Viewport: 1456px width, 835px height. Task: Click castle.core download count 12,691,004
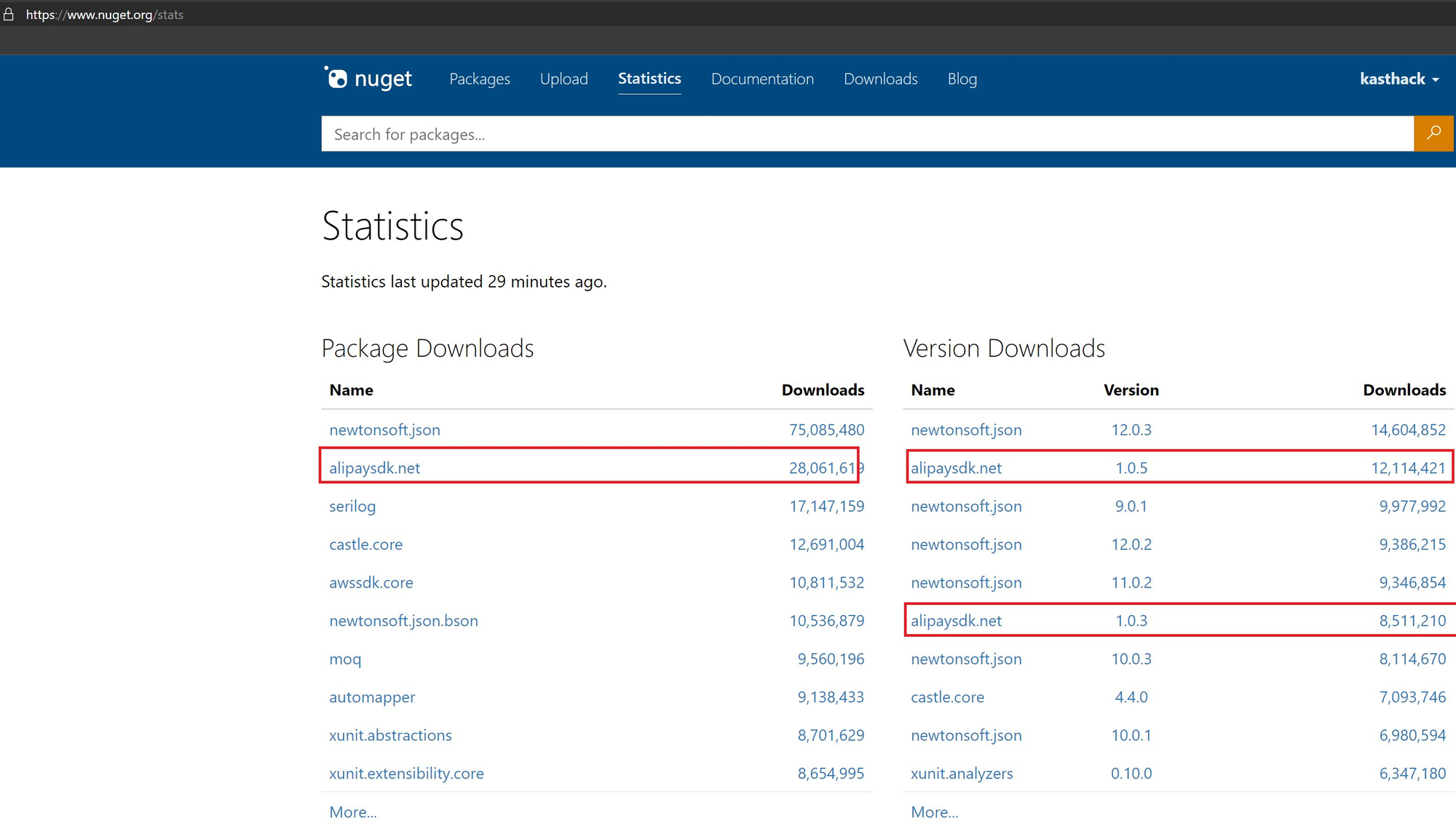pyautogui.click(x=826, y=545)
